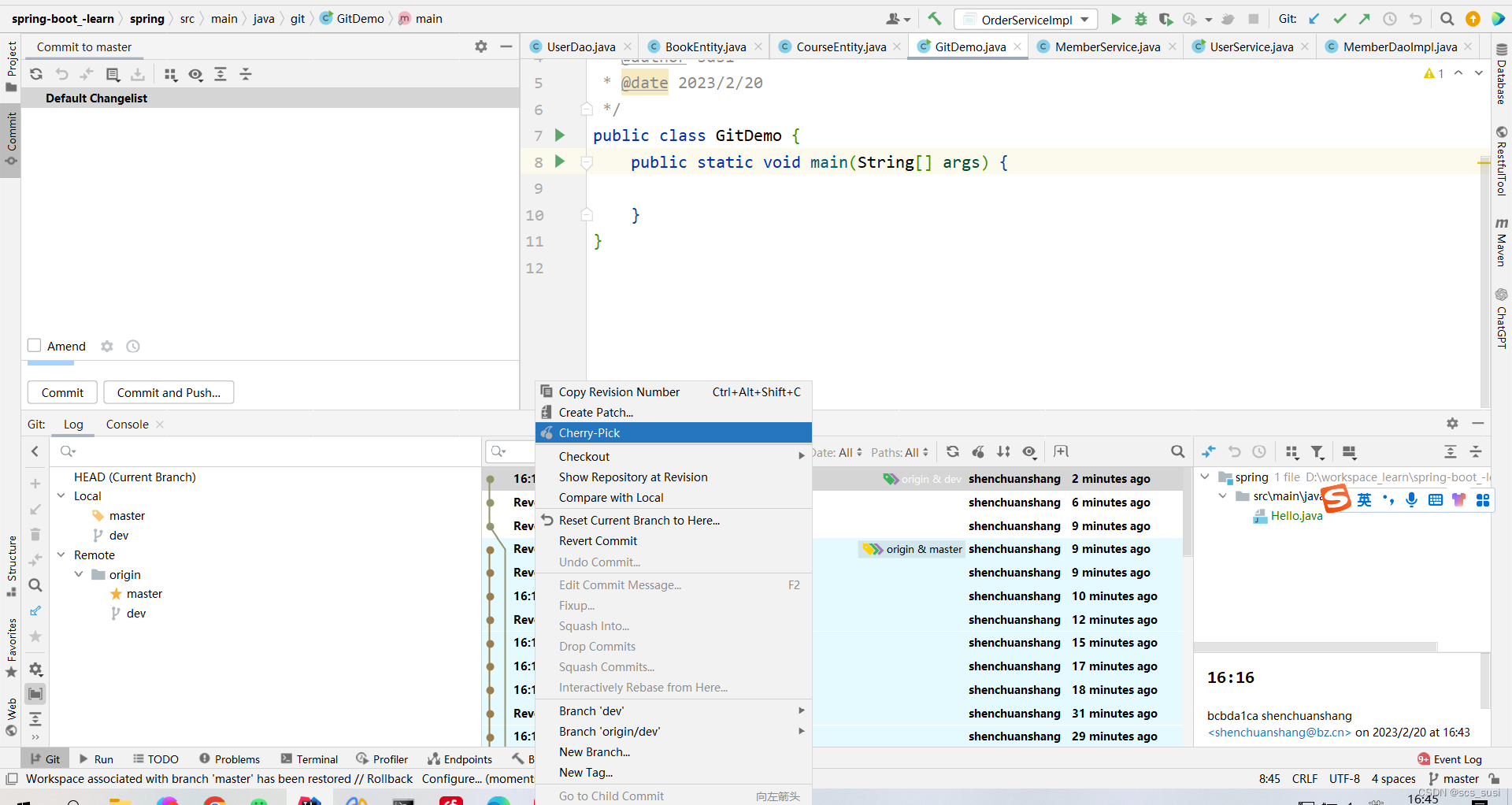
Task: Open the Date: All filter dropdown
Action: point(837,452)
